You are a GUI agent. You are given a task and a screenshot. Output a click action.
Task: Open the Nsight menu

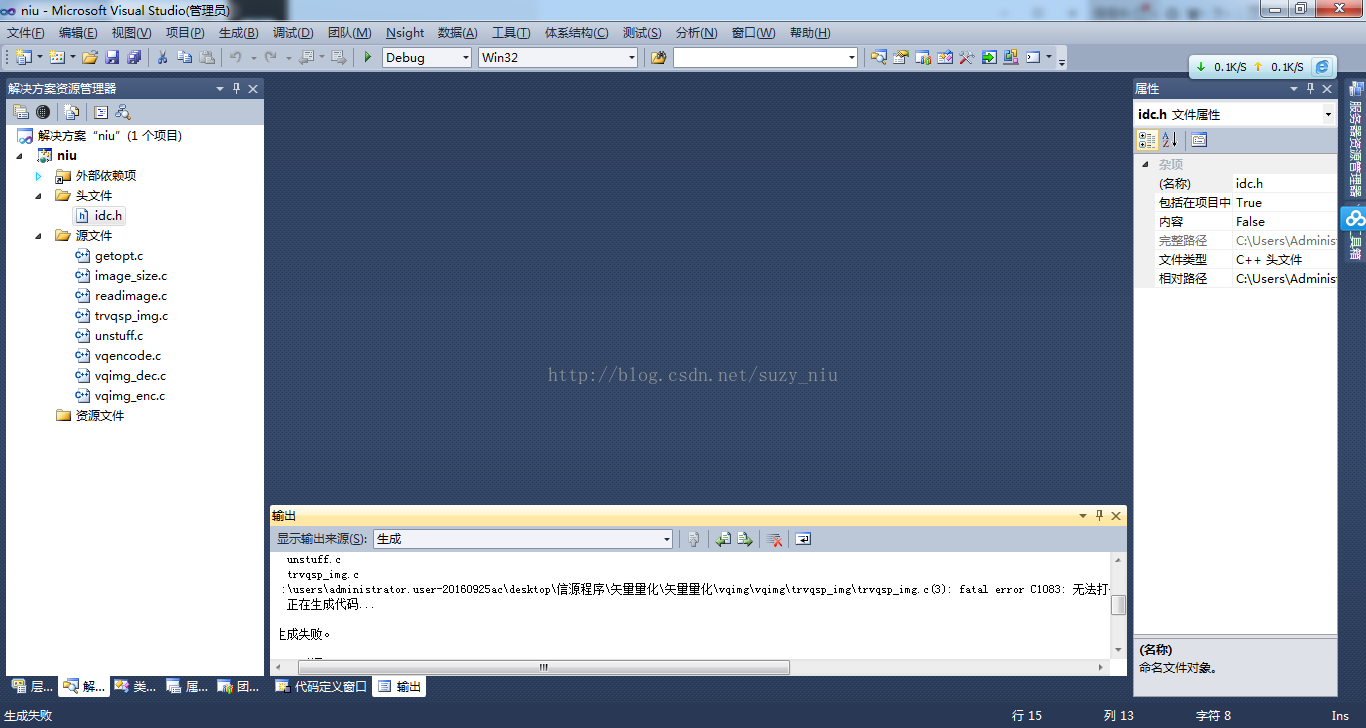(x=405, y=33)
